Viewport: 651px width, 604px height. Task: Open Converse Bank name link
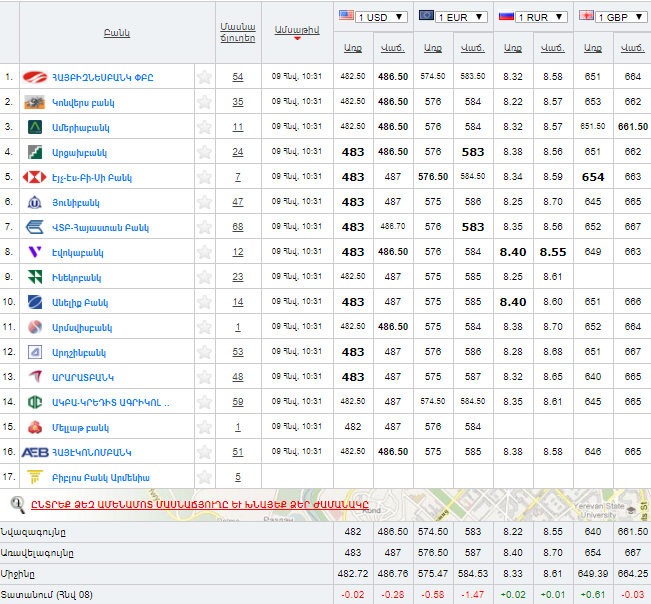point(83,103)
